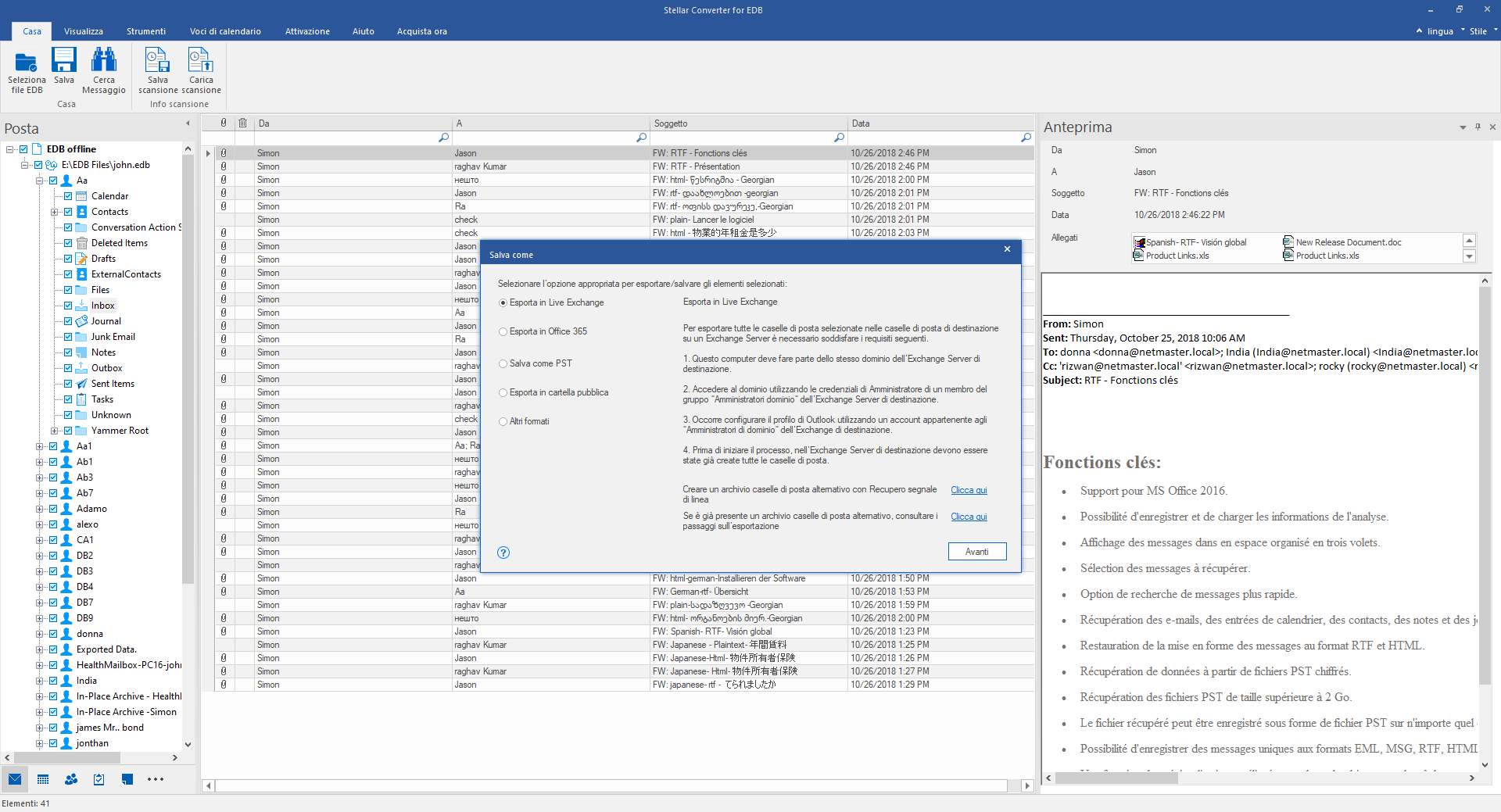Viewport: 1501px width, 812px height.
Task: Collapse the Aa mailbox tree node
Action: (x=40, y=181)
